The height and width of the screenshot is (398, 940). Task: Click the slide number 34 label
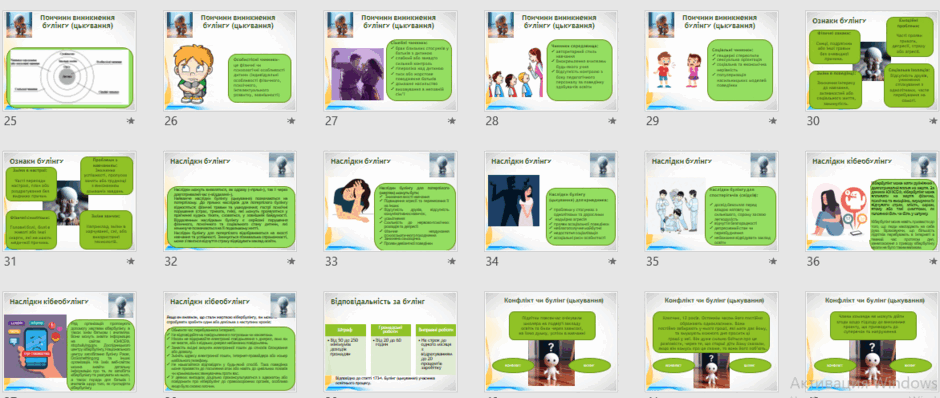[492, 261]
